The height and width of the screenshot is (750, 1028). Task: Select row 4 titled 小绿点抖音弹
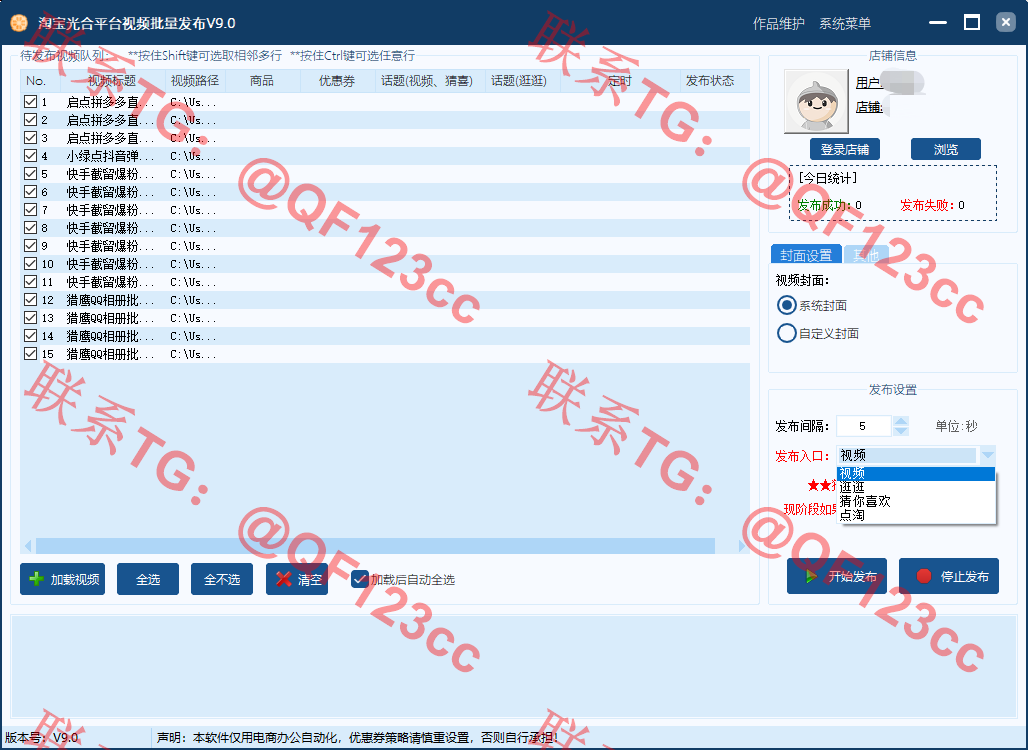(x=385, y=155)
